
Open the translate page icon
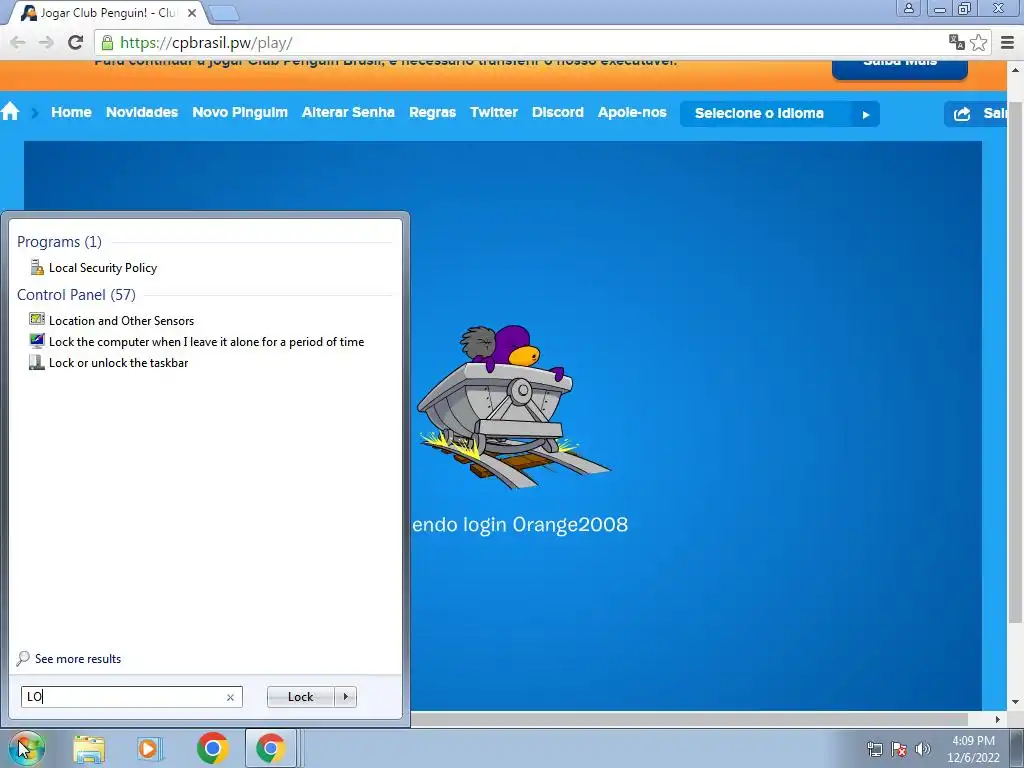tap(957, 42)
